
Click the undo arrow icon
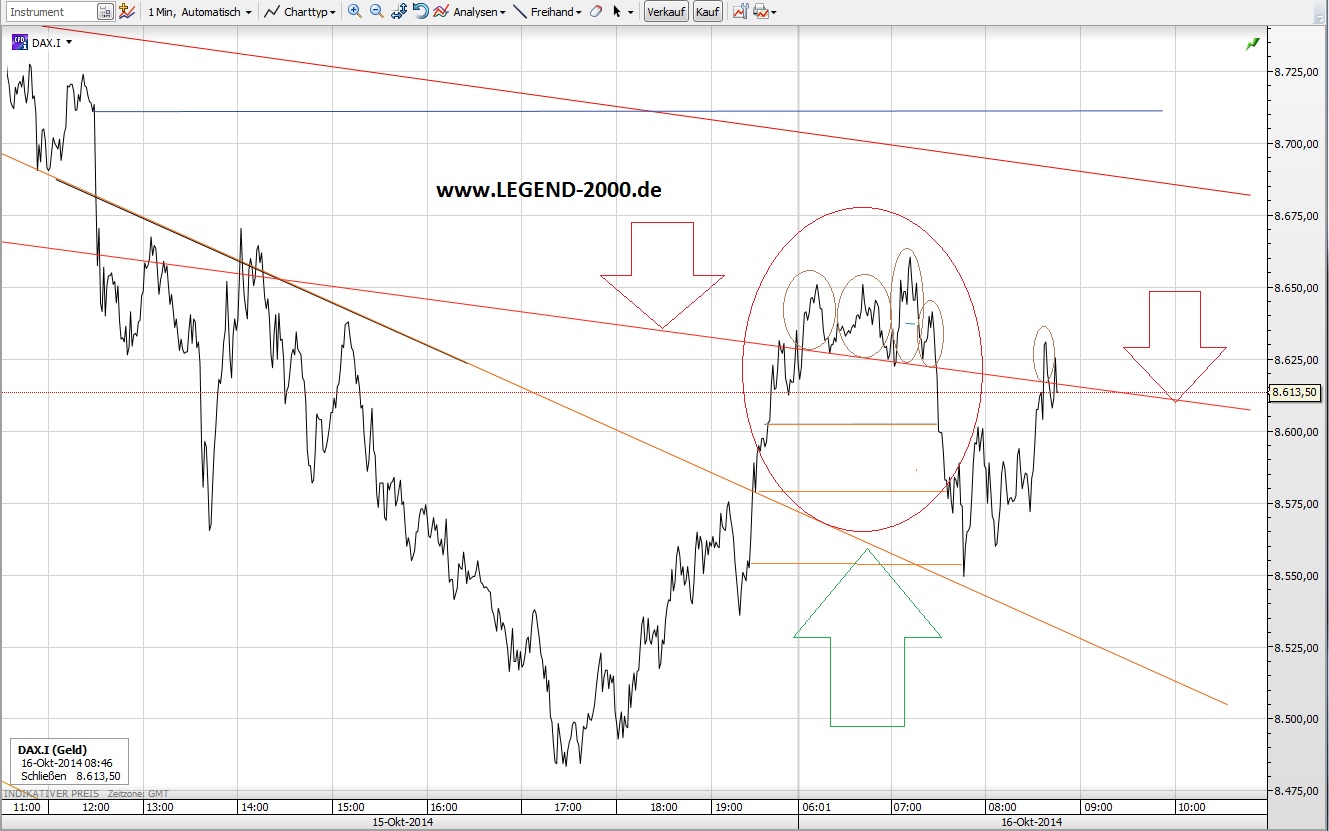419,11
